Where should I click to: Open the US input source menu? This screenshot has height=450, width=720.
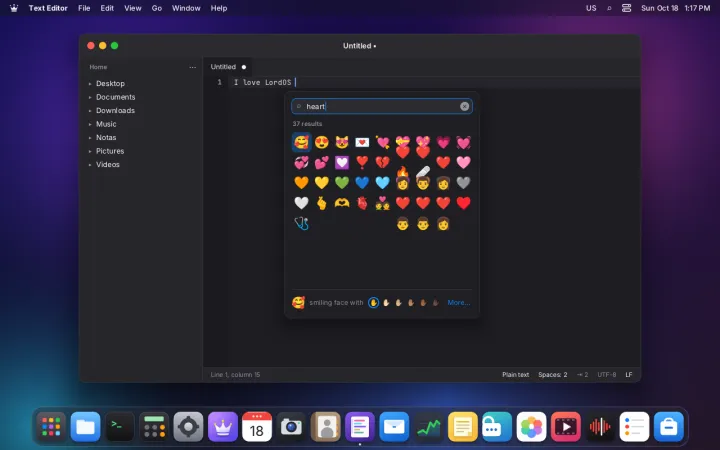pos(591,8)
